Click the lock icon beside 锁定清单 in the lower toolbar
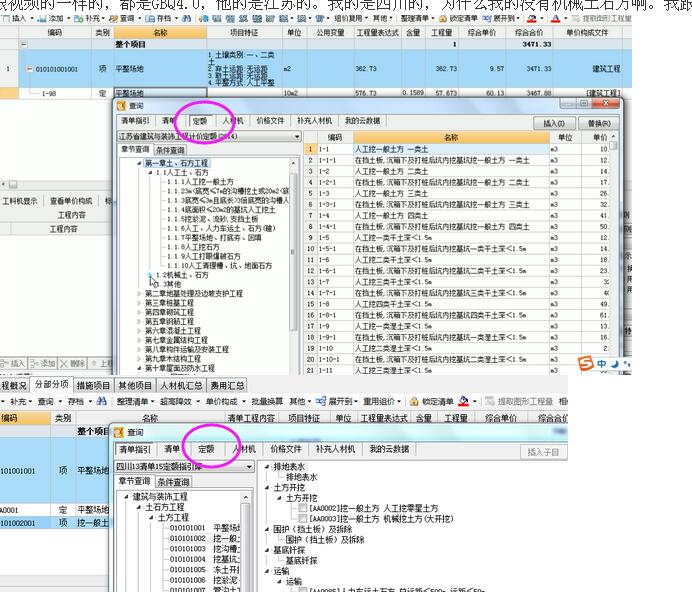Screen dimensions: 692x592 click(x=414, y=401)
